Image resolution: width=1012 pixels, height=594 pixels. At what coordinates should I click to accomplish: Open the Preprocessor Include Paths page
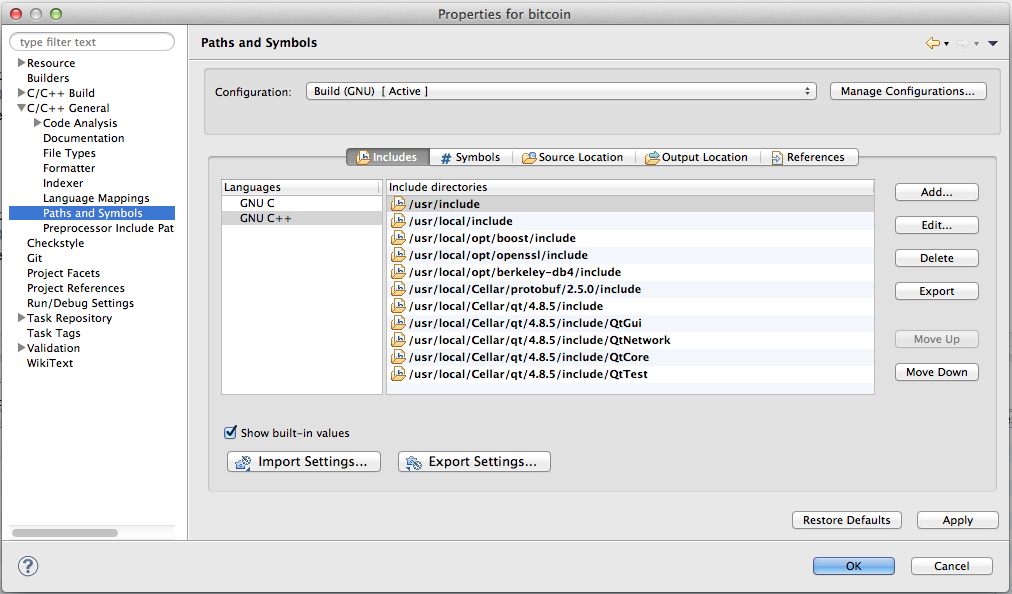(108, 228)
